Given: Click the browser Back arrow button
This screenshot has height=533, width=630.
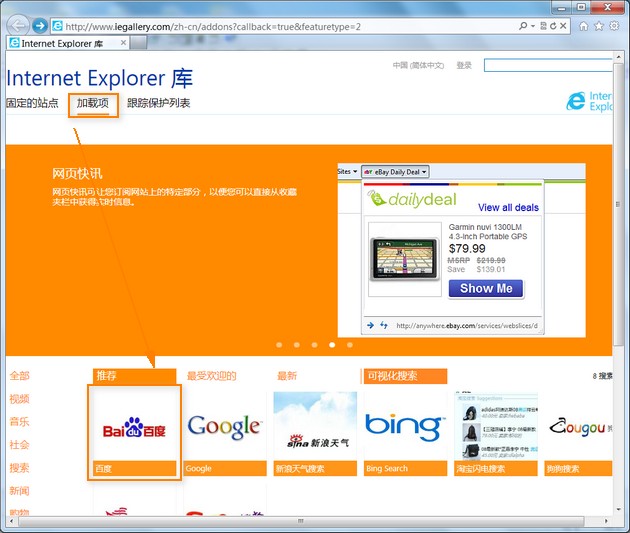Looking at the screenshot, I should [x=18, y=26].
